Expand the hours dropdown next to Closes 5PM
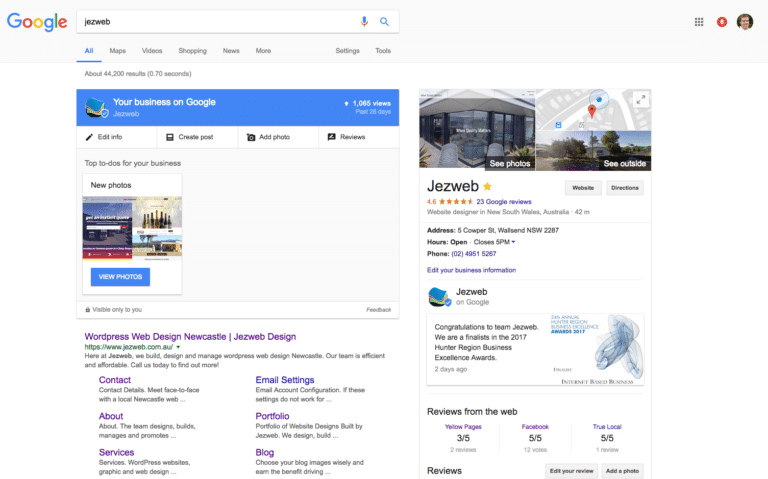Viewport: 768px width, 479px height. 513,242
